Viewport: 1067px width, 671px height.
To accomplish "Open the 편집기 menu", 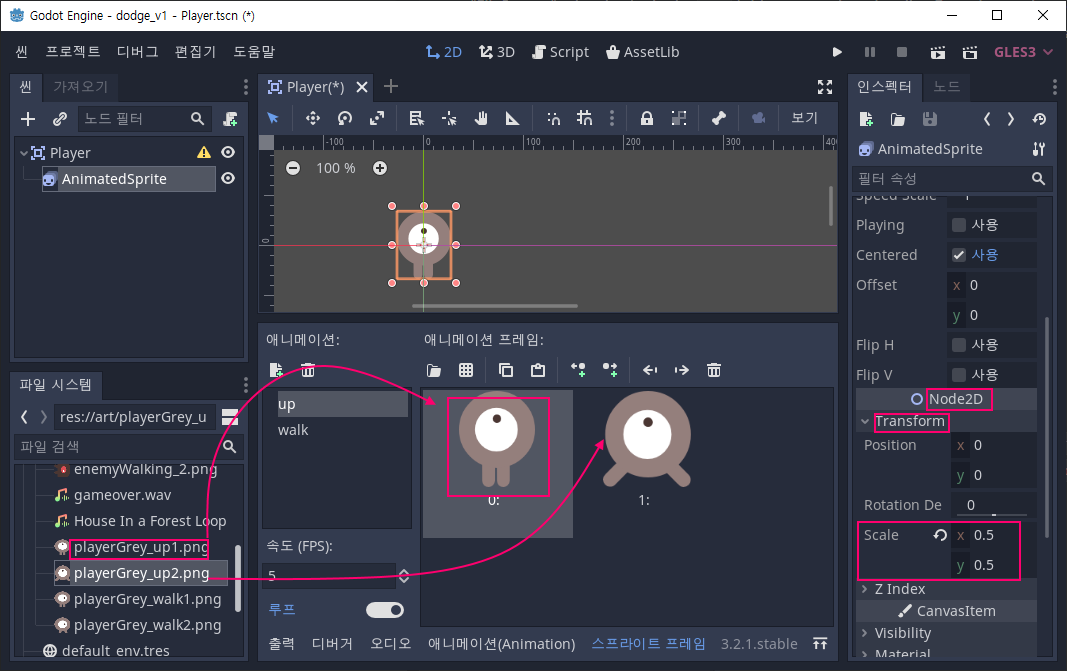I will coord(195,52).
